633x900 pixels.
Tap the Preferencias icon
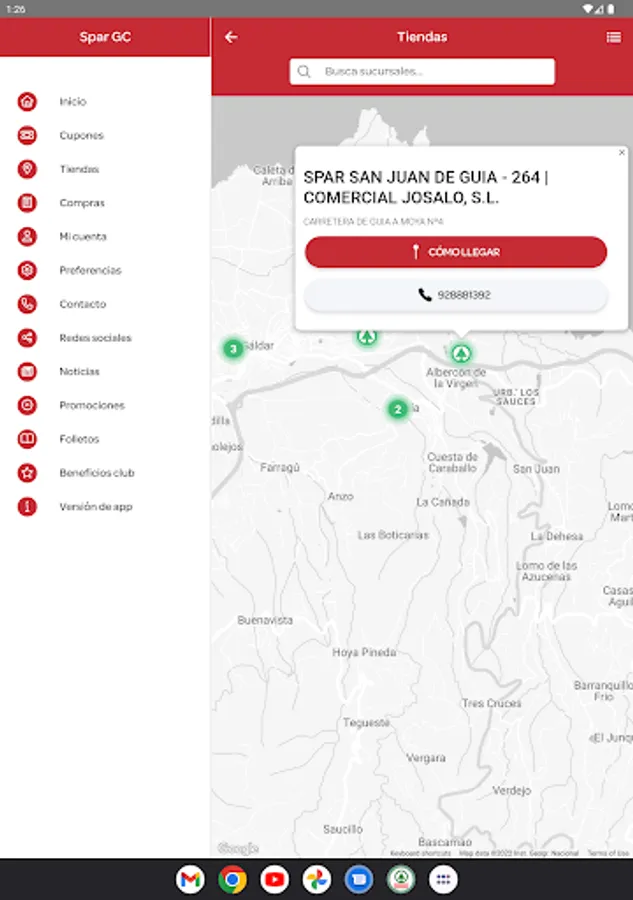[x=27, y=270]
